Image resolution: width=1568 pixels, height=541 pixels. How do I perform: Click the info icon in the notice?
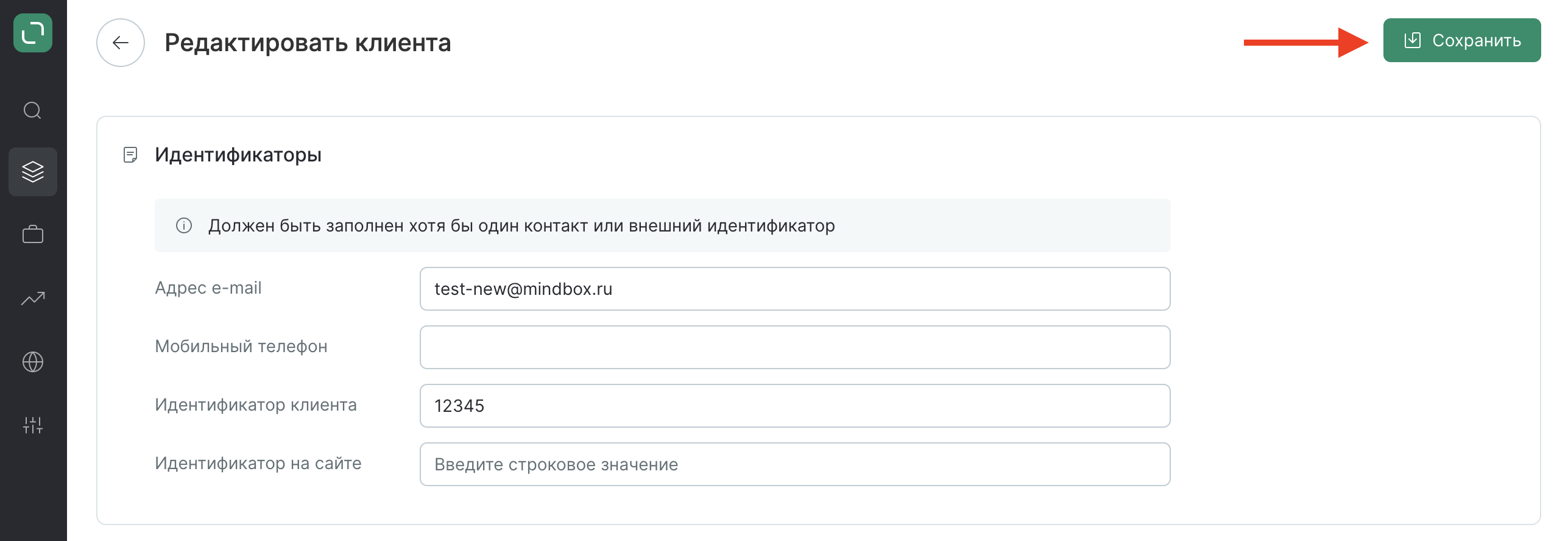[x=184, y=225]
